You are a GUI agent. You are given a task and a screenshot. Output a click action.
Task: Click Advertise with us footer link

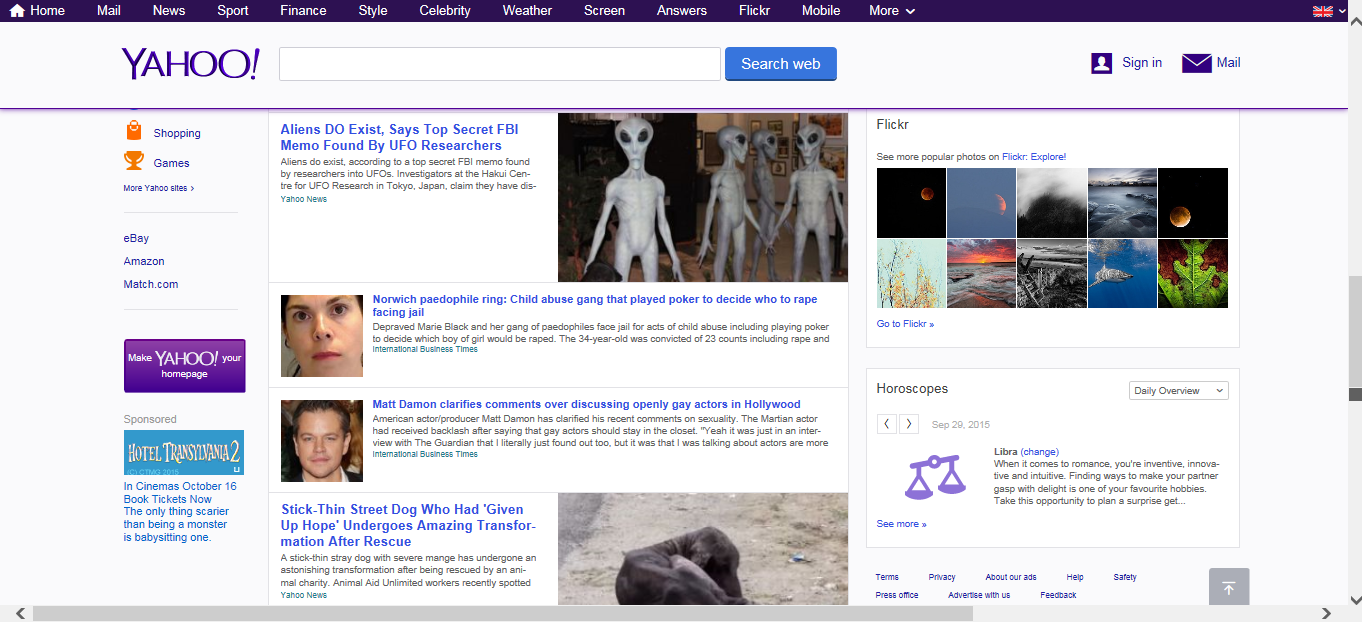[x=979, y=595]
